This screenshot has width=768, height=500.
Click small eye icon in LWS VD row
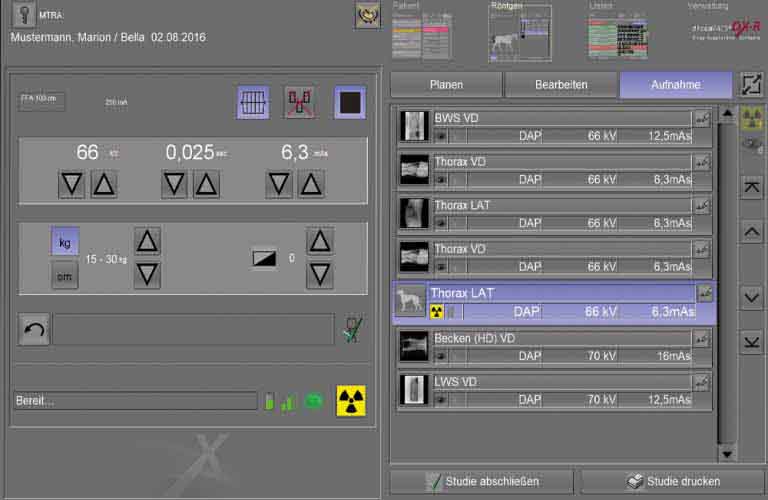pyautogui.click(x=441, y=400)
